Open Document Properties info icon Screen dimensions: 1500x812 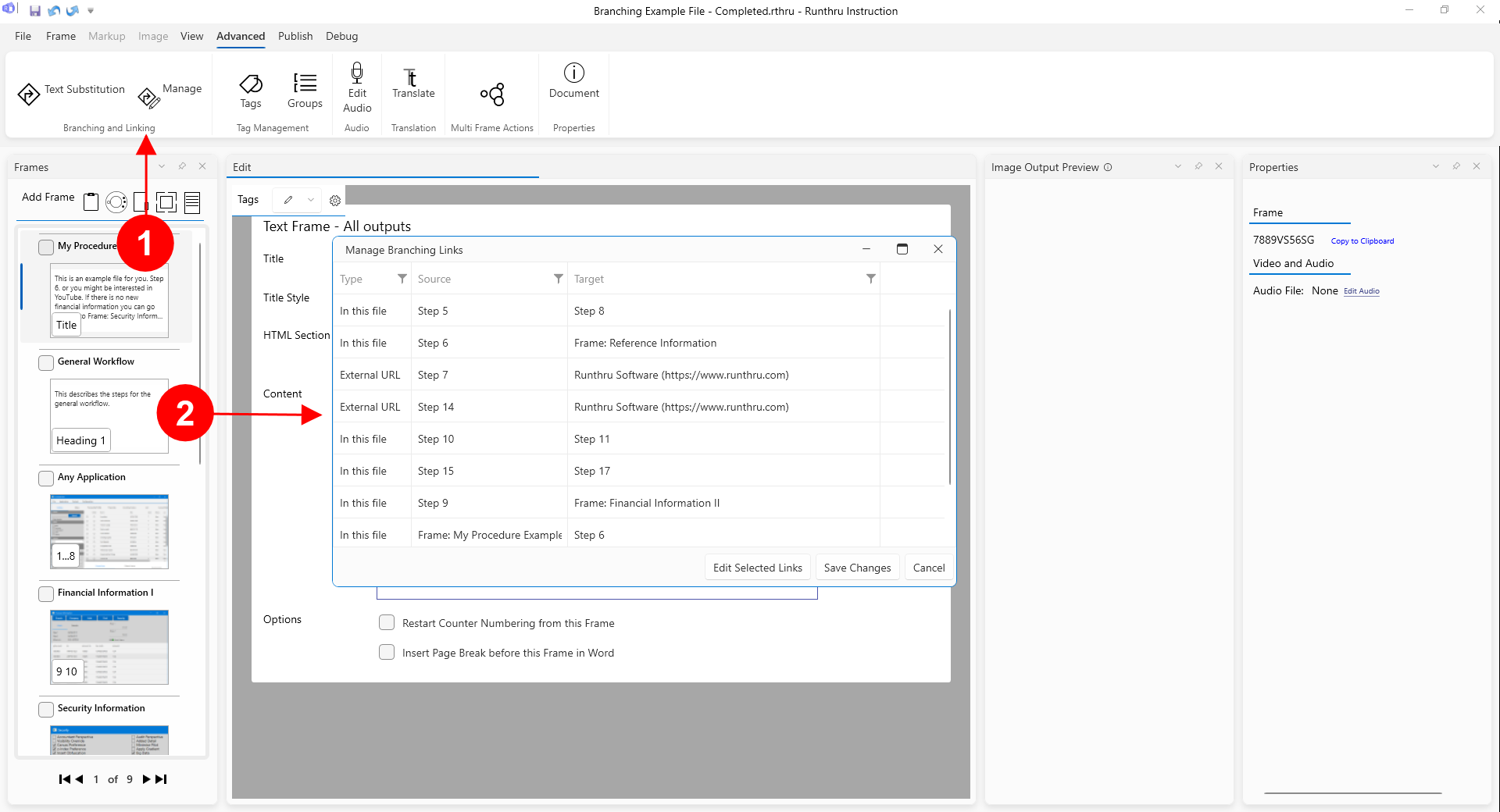click(x=573, y=73)
